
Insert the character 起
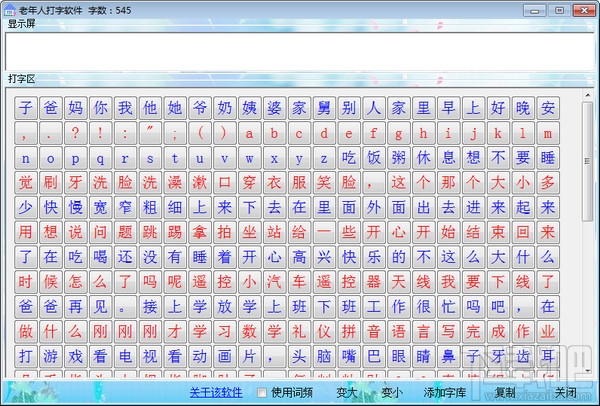pos(523,207)
